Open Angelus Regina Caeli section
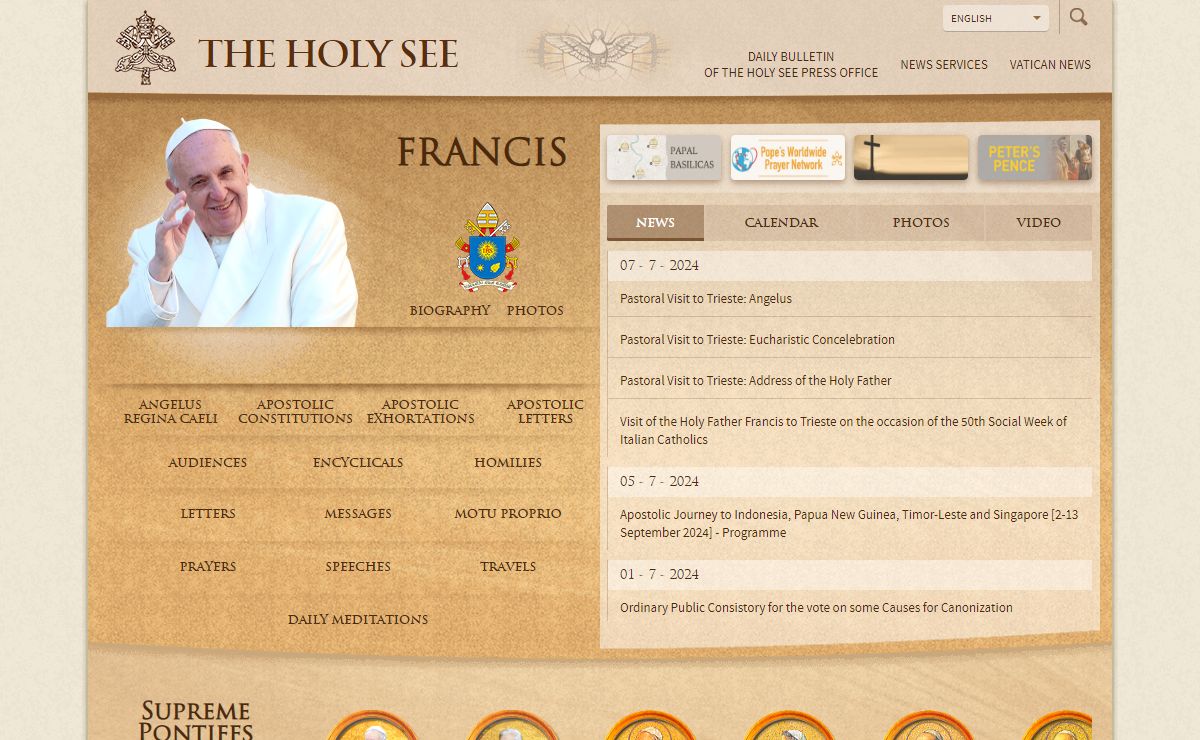Image resolution: width=1200 pixels, height=740 pixels. click(170, 412)
